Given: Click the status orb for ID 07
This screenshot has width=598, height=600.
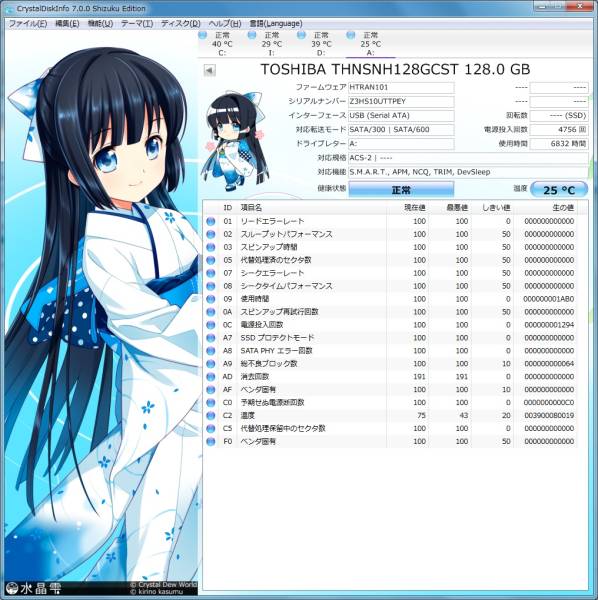Looking at the screenshot, I should [210, 273].
